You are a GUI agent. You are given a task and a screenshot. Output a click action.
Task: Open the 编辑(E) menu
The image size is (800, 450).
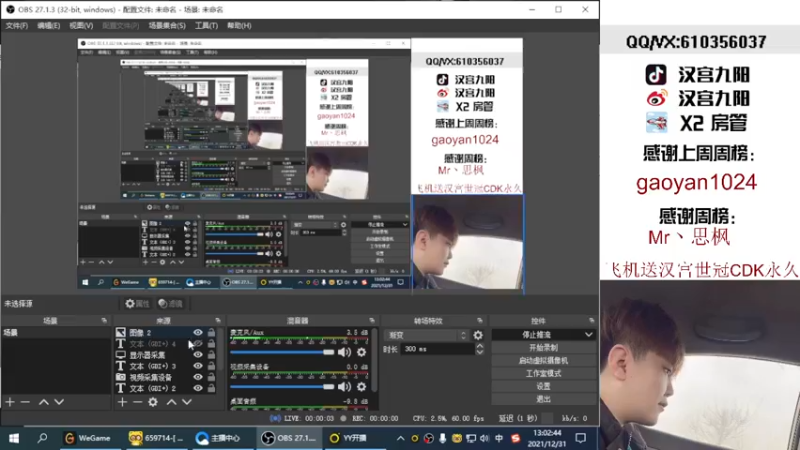tap(48, 26)
